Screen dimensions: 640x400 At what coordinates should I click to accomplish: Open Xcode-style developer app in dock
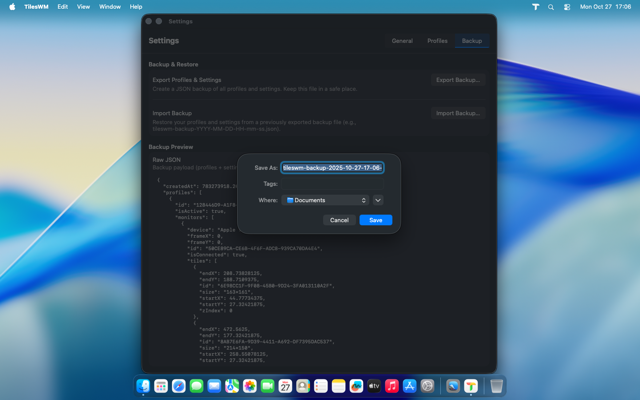[x=453, y=386]
